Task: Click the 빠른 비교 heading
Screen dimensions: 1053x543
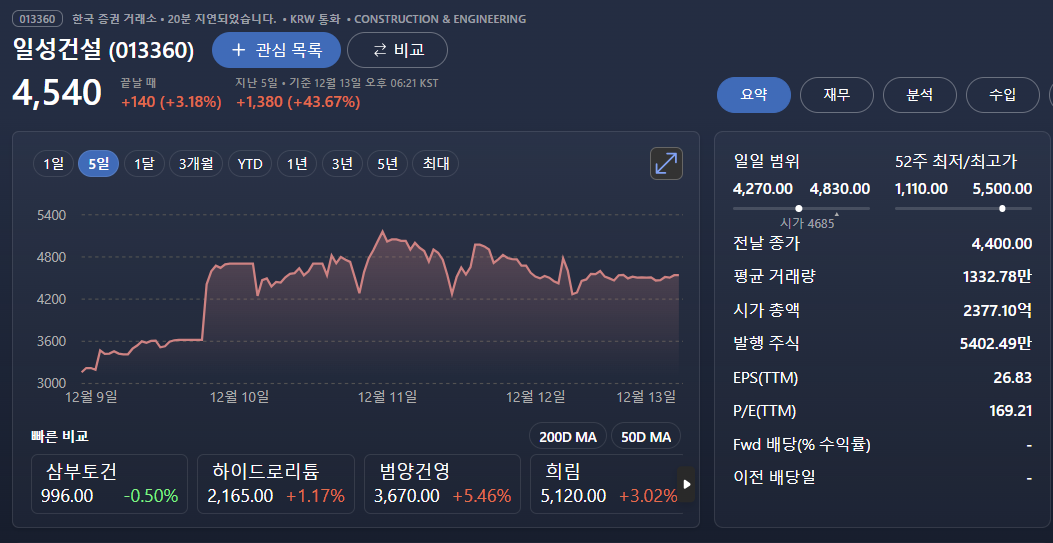Action: [x=60, y=436]
